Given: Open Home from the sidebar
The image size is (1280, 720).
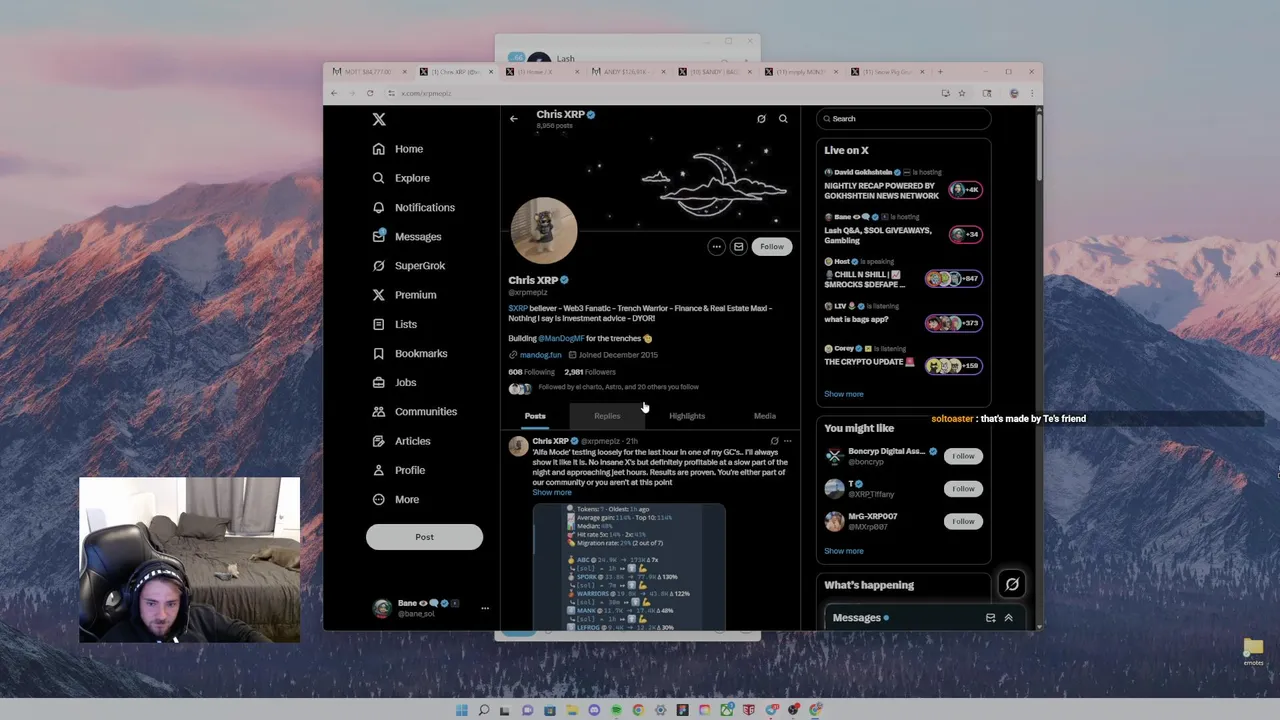Looking at the screenshot, I should pos(398,149).
